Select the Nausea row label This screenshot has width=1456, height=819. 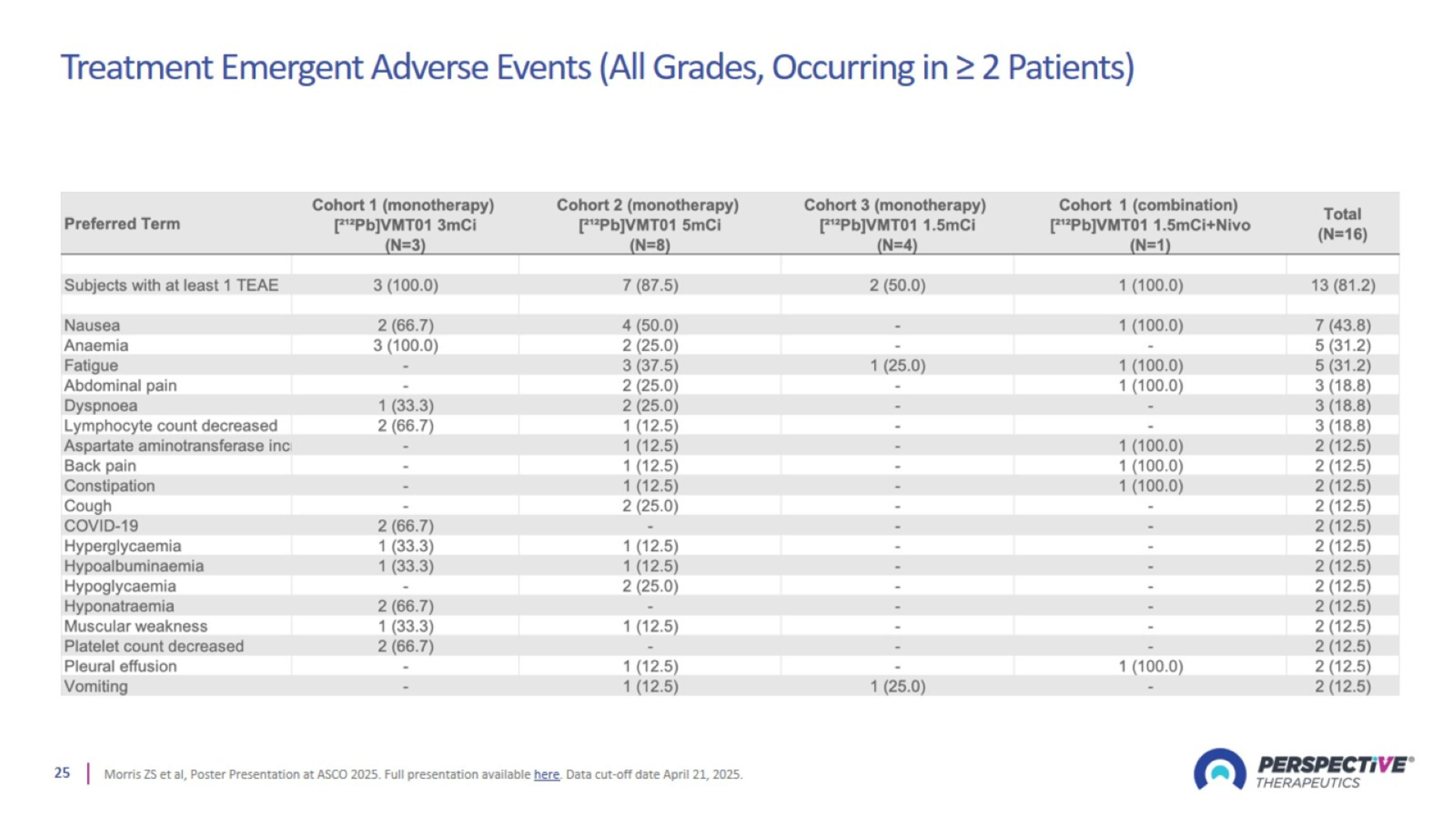click(x=92, y=326)
